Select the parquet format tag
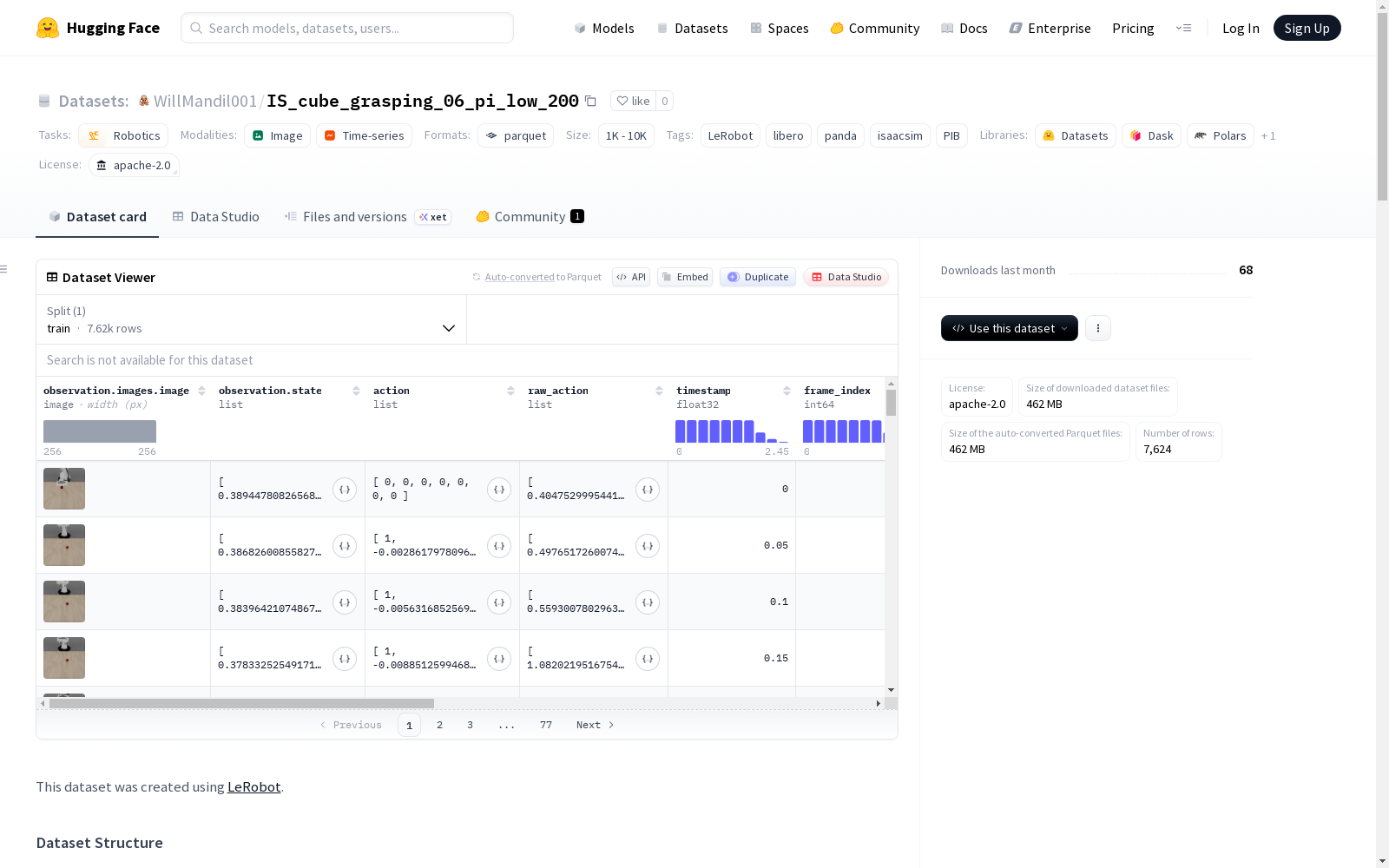Screen dimensions: 1389x868 click(516, 135)
